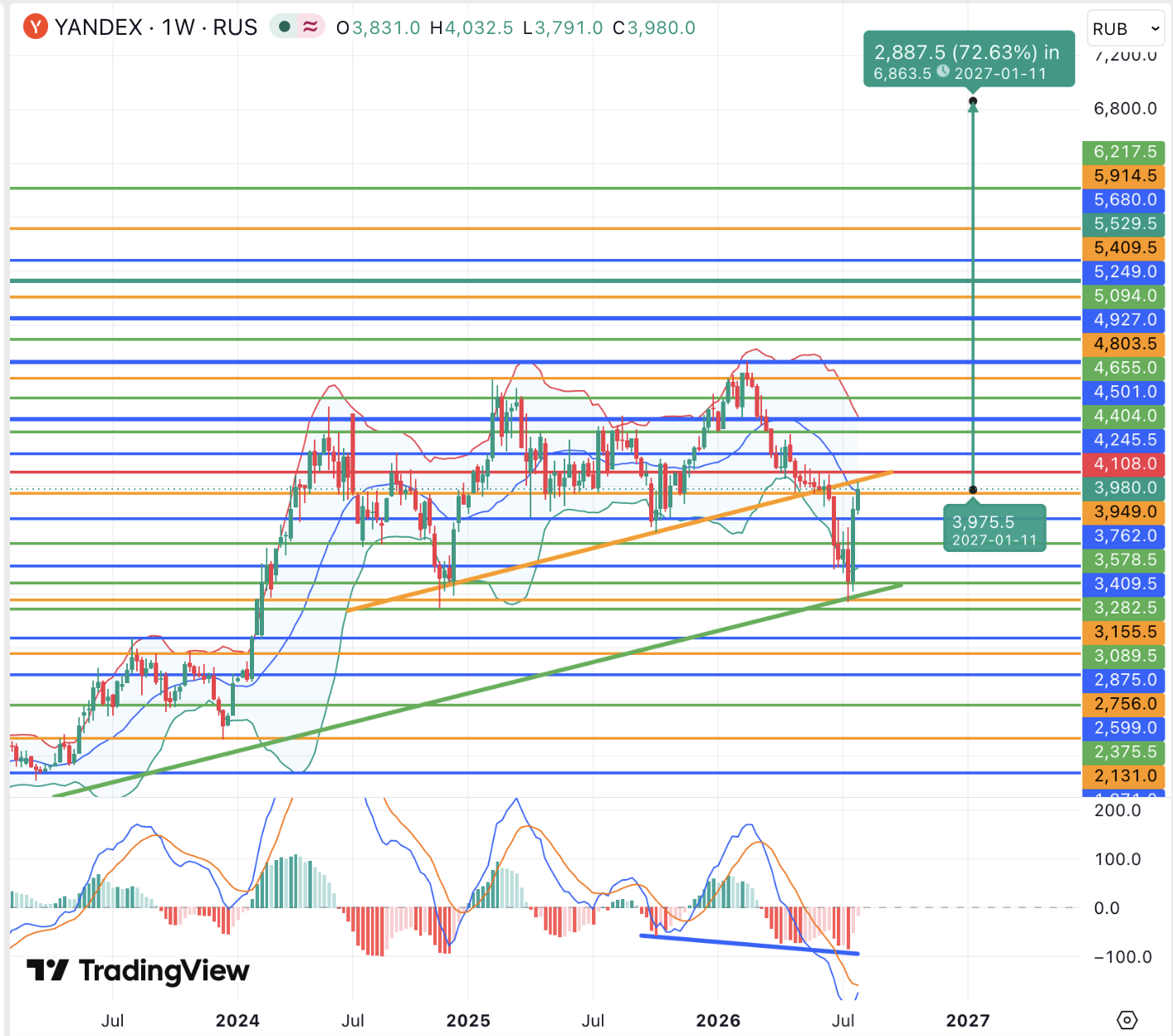Viewport: 1173px width, 1036px height.
Task: Click the 4,655.0 price label
Action: 1124,368
